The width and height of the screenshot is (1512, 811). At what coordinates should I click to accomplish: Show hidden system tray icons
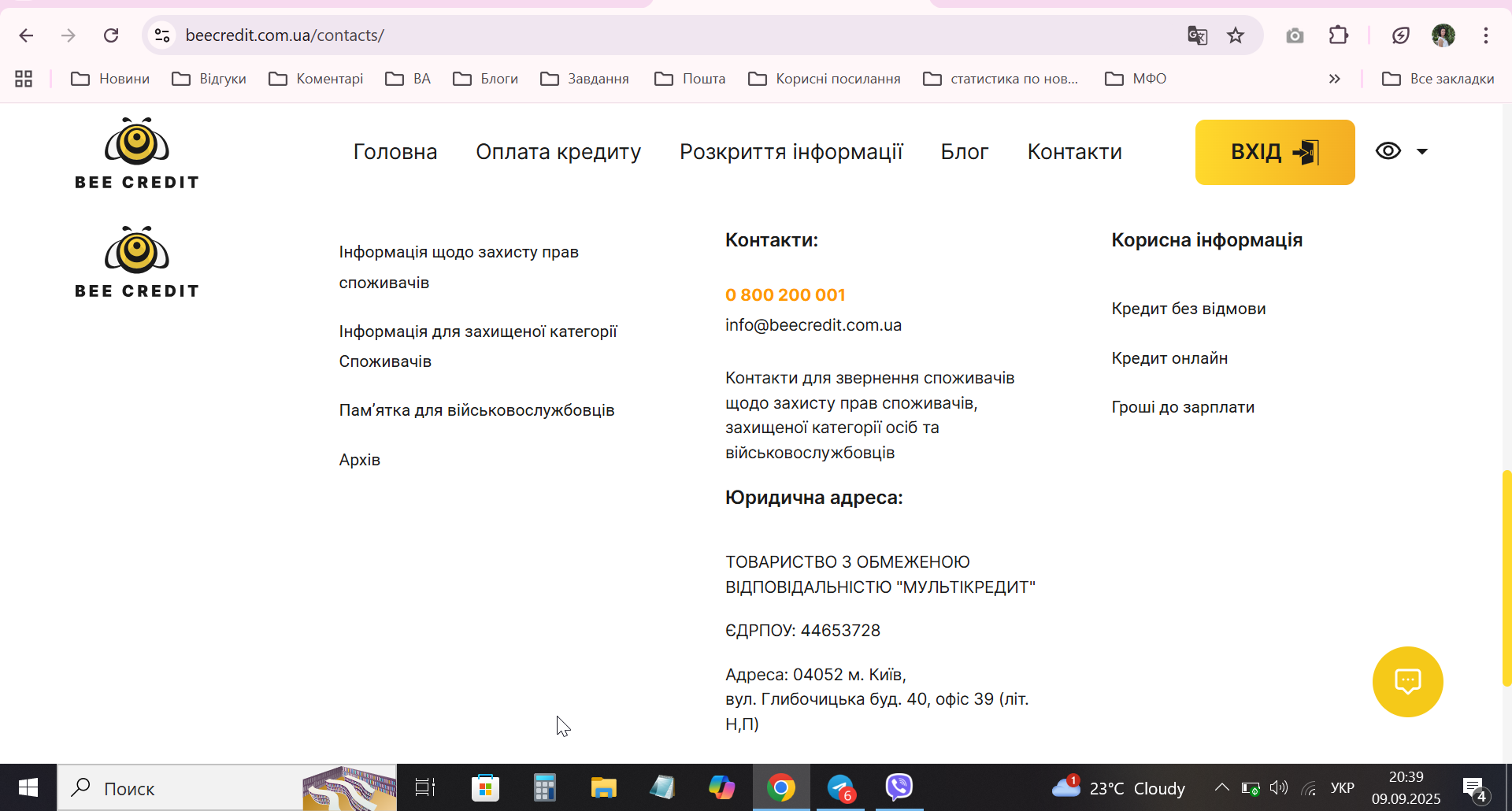coord(1221,787)
